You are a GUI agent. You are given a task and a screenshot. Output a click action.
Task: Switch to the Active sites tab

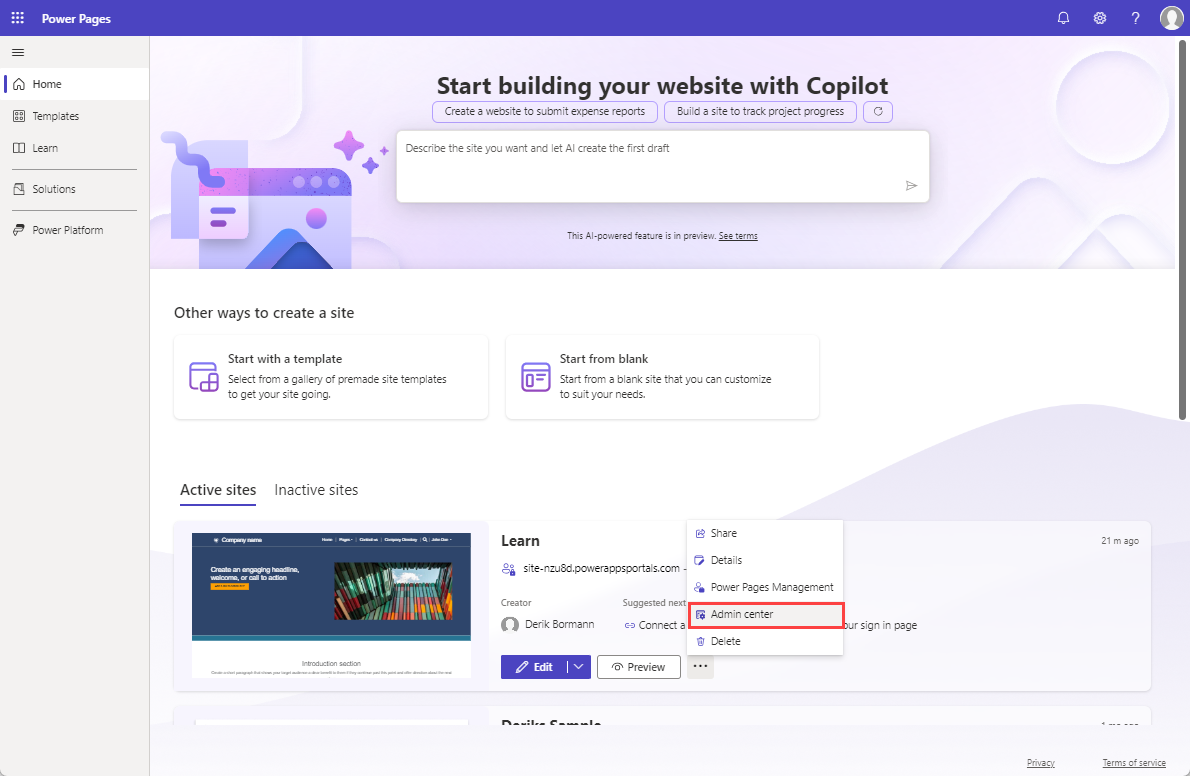[x=218, y=491]
